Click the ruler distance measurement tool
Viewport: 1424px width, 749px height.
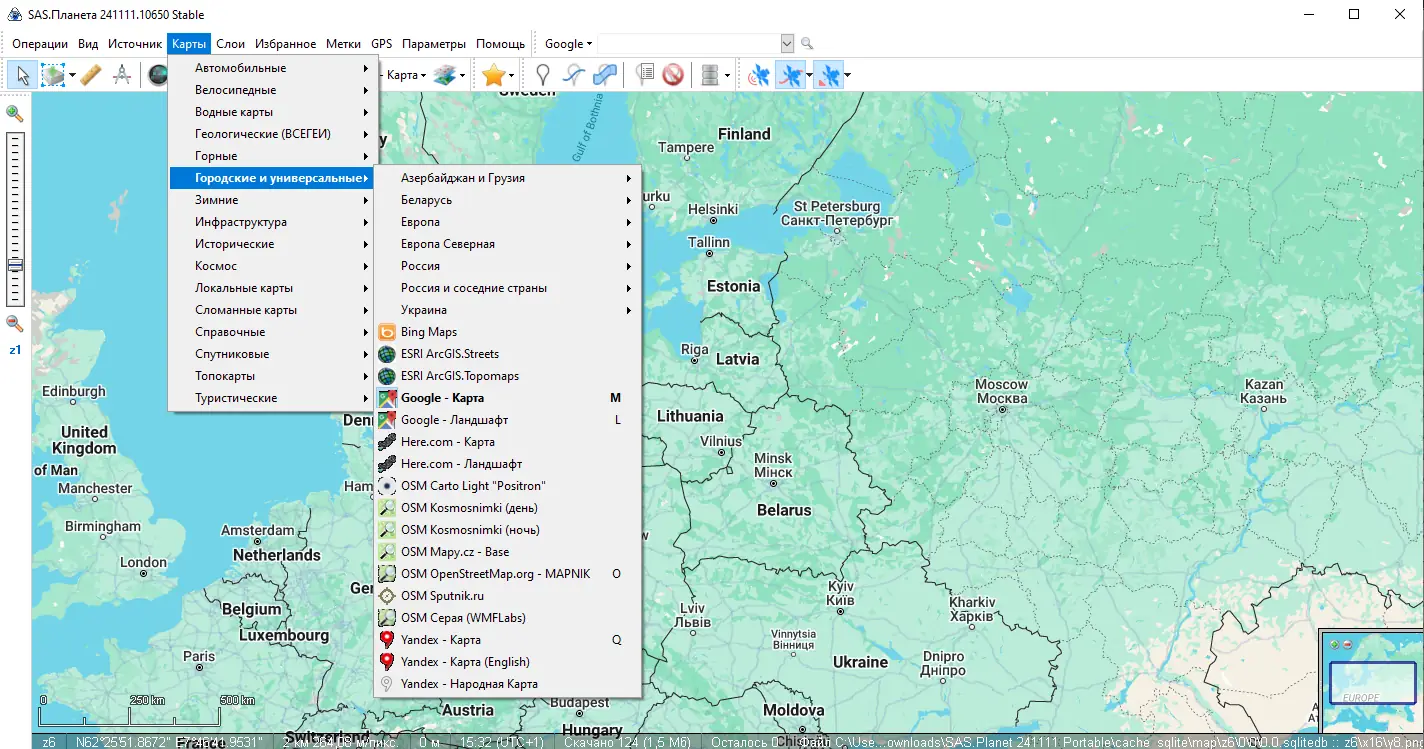coord(90,75)
